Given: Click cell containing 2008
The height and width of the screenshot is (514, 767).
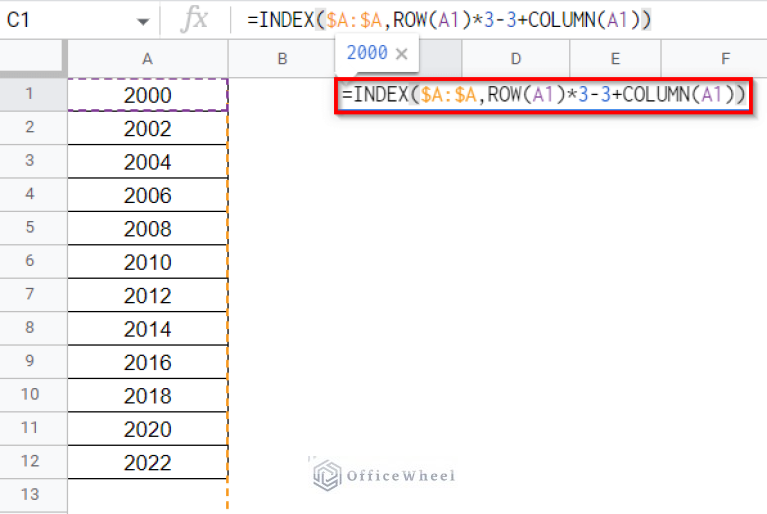Looking at the screenshot, I should coord(147,228).
